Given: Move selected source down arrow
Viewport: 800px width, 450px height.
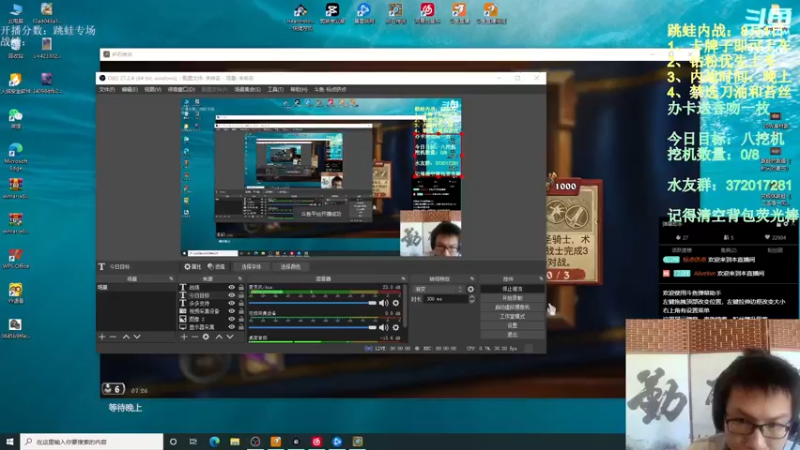Looking at the screenshot, I should (x=230, y=337).
